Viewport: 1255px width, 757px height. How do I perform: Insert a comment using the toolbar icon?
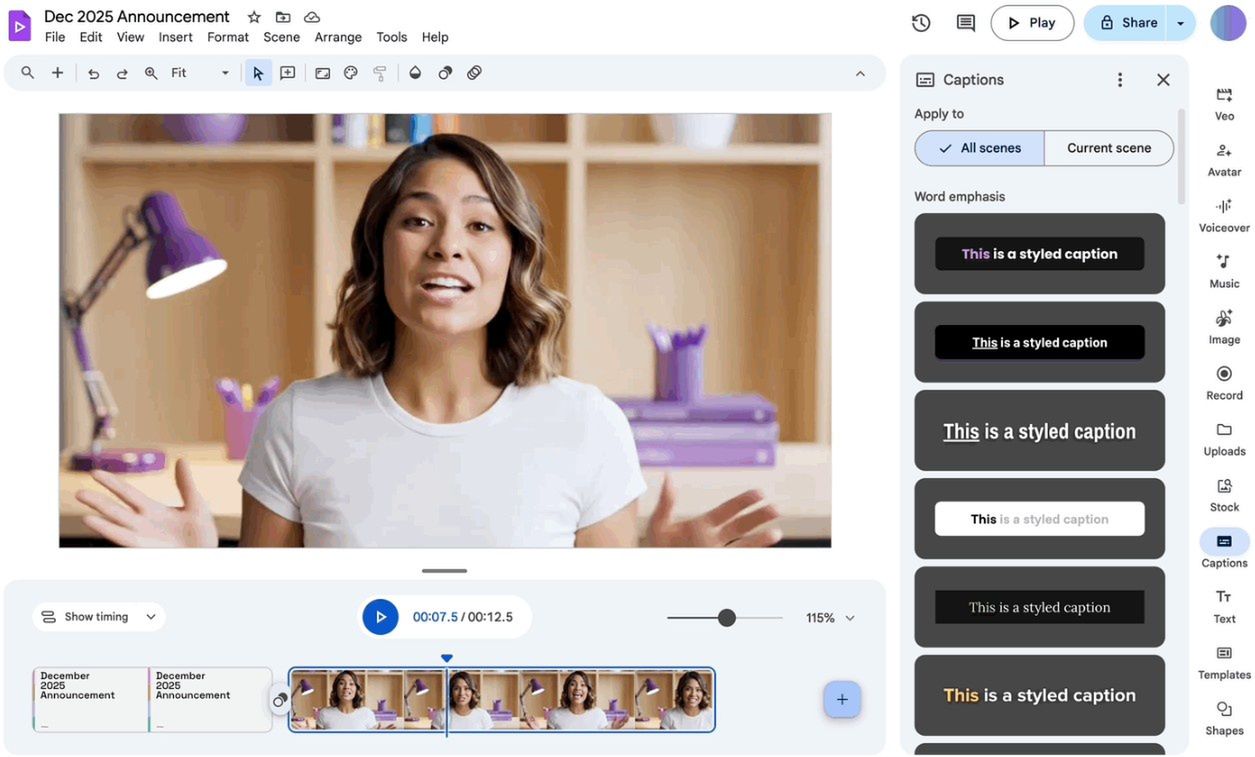click(x=288, y=72)
